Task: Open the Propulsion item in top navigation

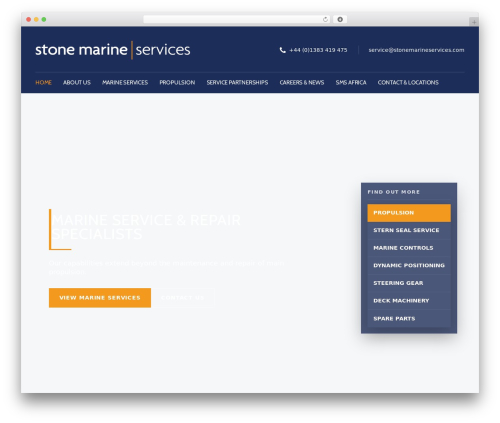Action: pos(177,82)
